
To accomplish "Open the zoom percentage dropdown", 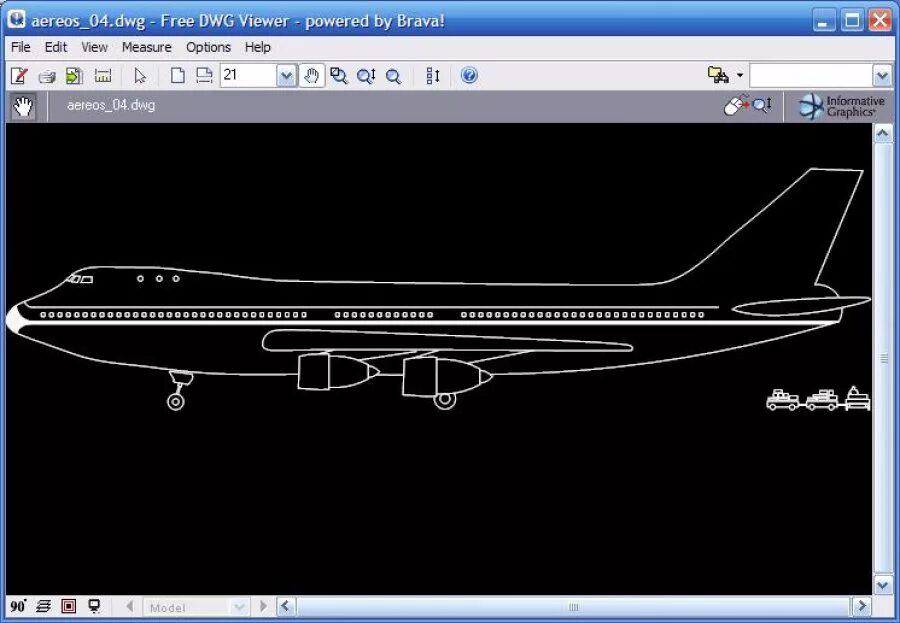I will click(x=286, y=75).
